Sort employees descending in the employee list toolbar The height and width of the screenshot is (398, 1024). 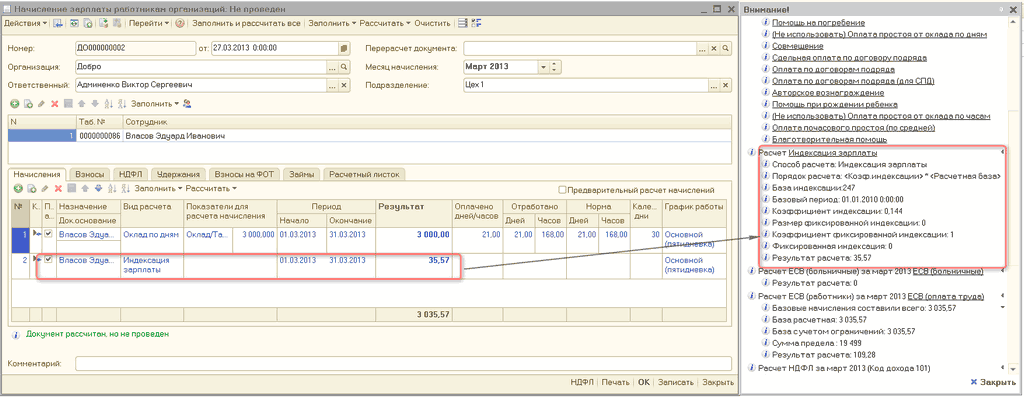point(121,103)
